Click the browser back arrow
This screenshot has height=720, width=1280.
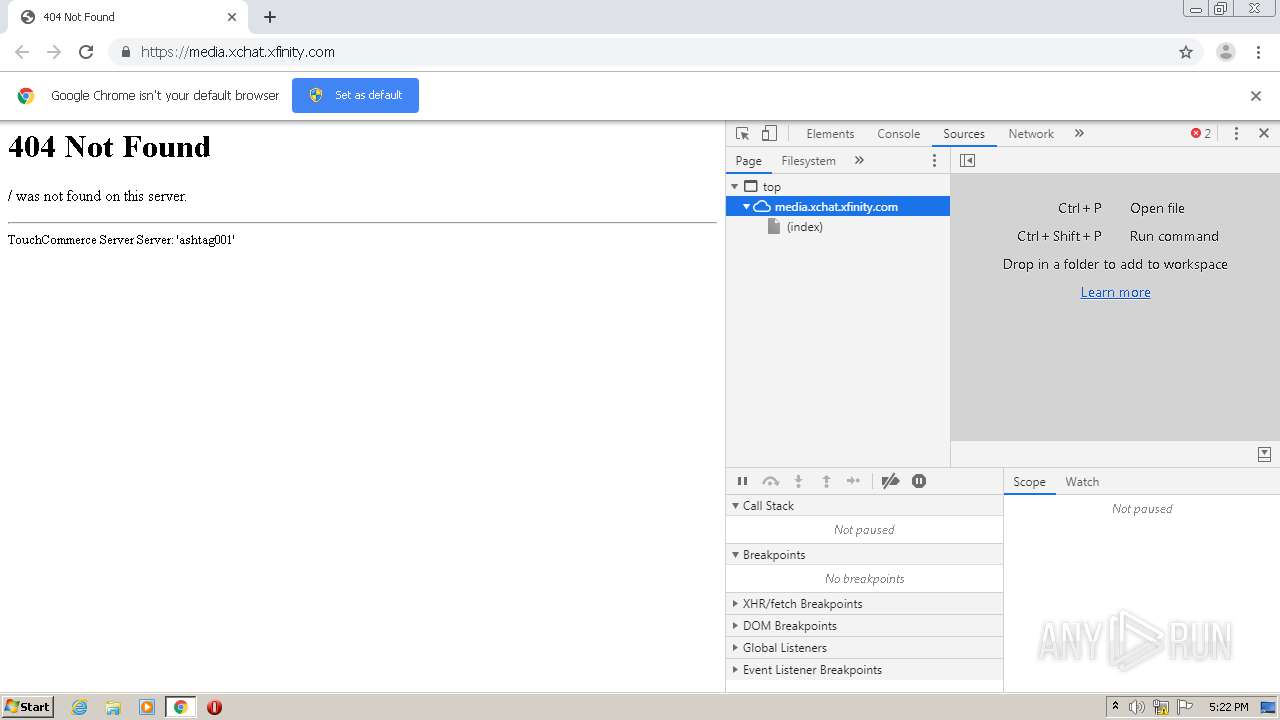point(22,52)
